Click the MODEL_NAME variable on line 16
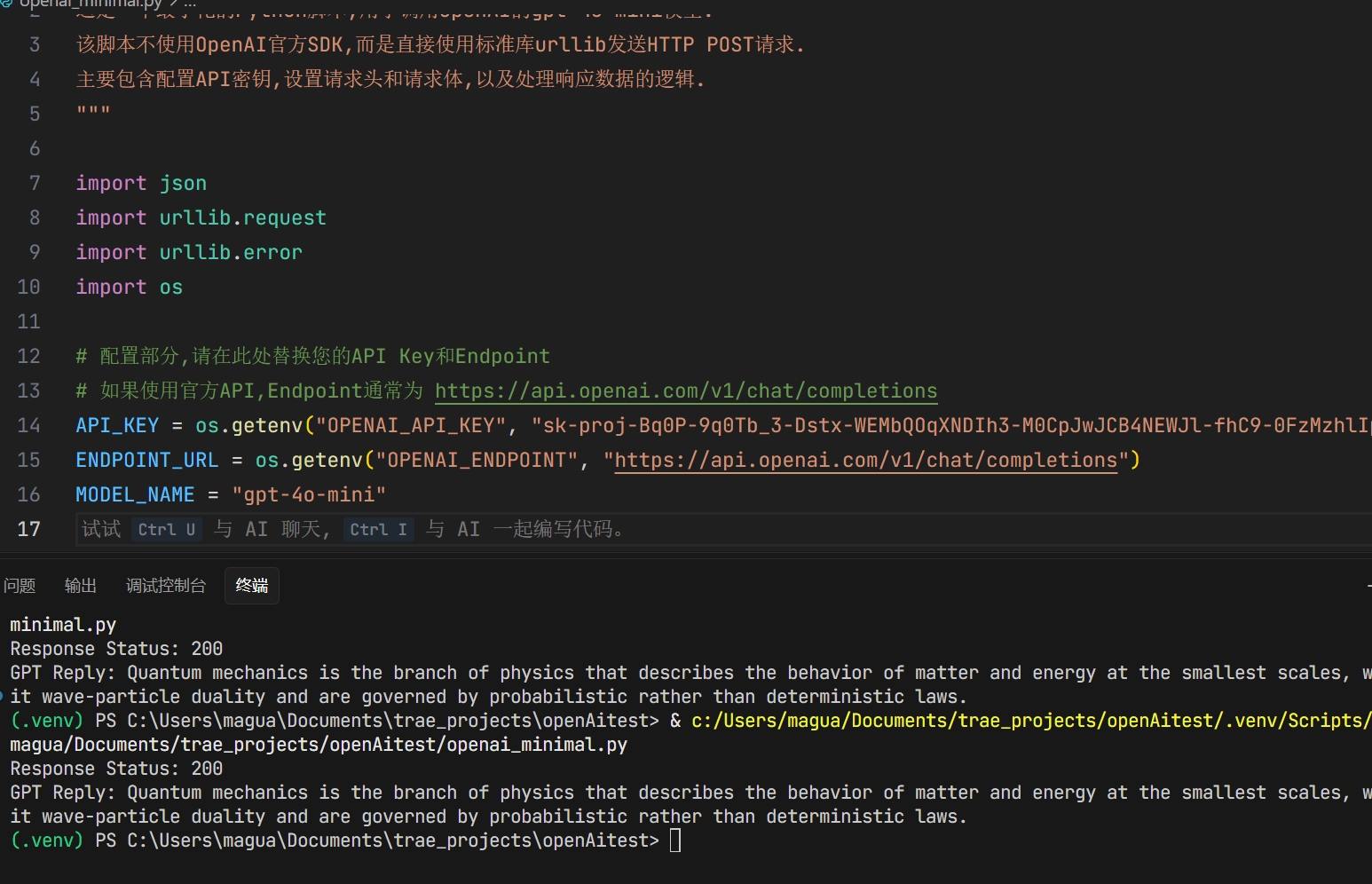Screen dimensions: 1372x884 point(135,495)
